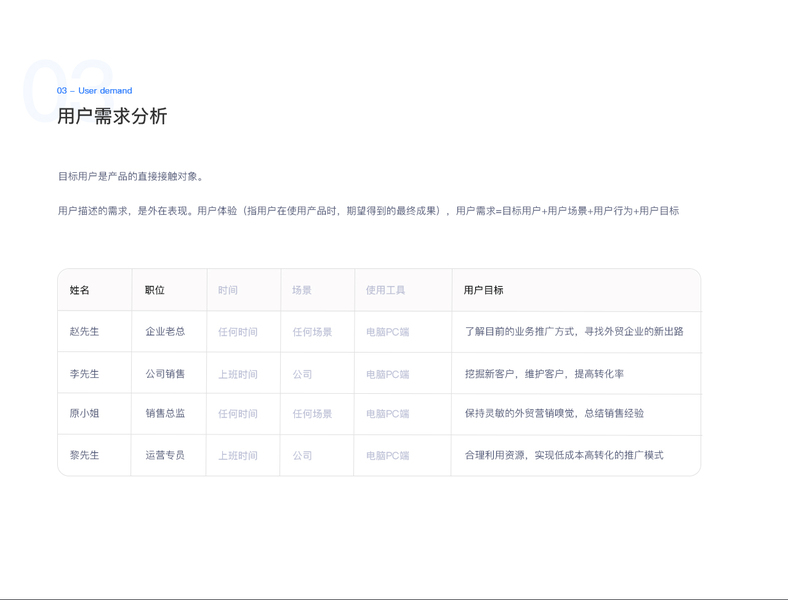Select the name cell '黎先生'
This screenshot has height=600, width=788.
[x=84, y=455]
